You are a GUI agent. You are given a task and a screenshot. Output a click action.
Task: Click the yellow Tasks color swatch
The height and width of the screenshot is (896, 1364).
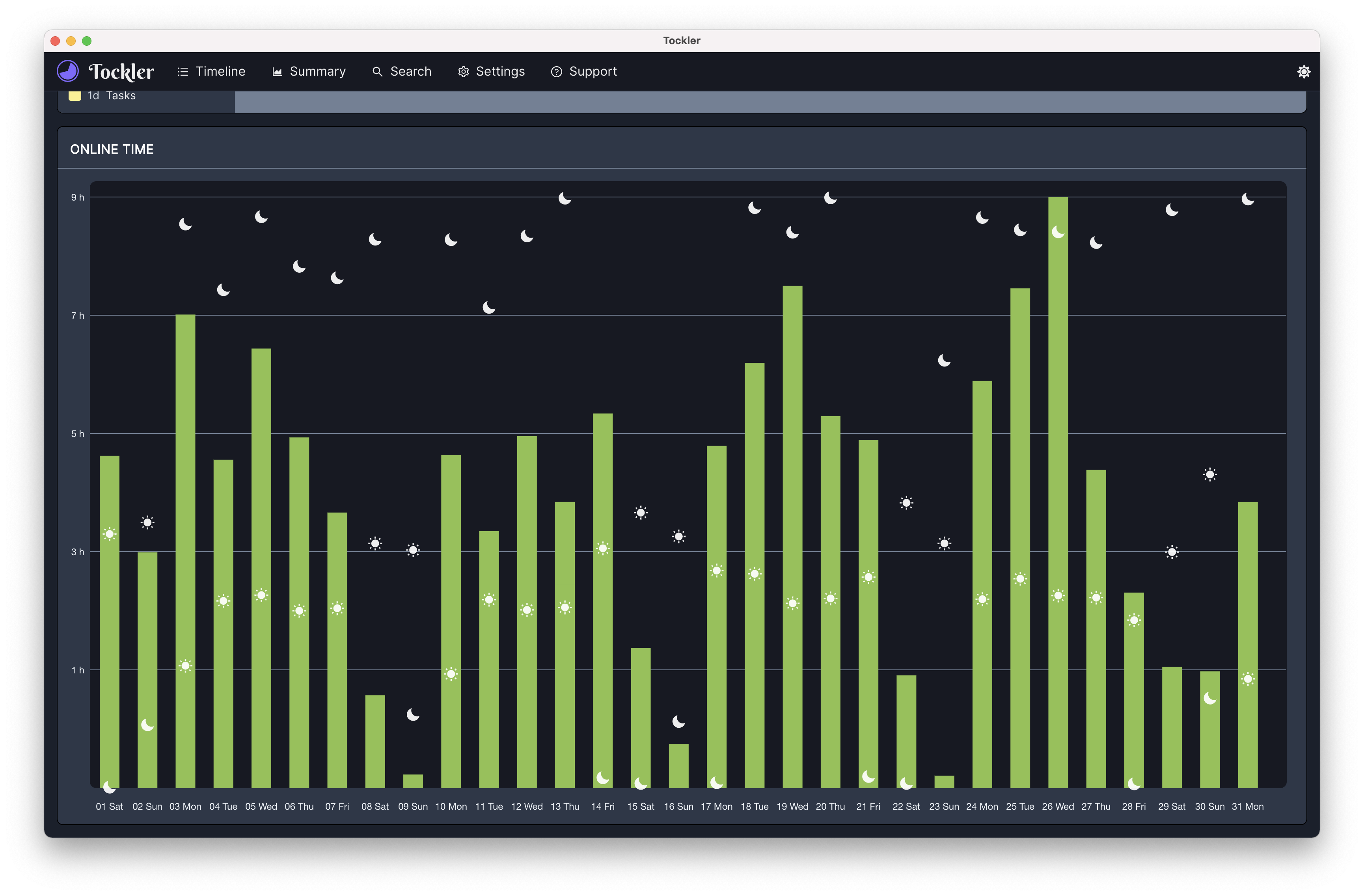pos(75,96)
